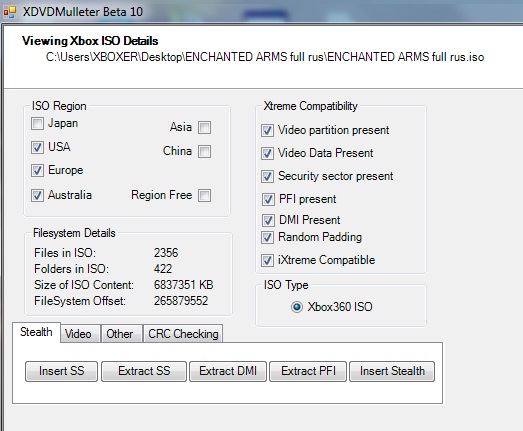The image size is (523, 431).
Task: Open the CRC Checking tab
Action: pos(183,334)
